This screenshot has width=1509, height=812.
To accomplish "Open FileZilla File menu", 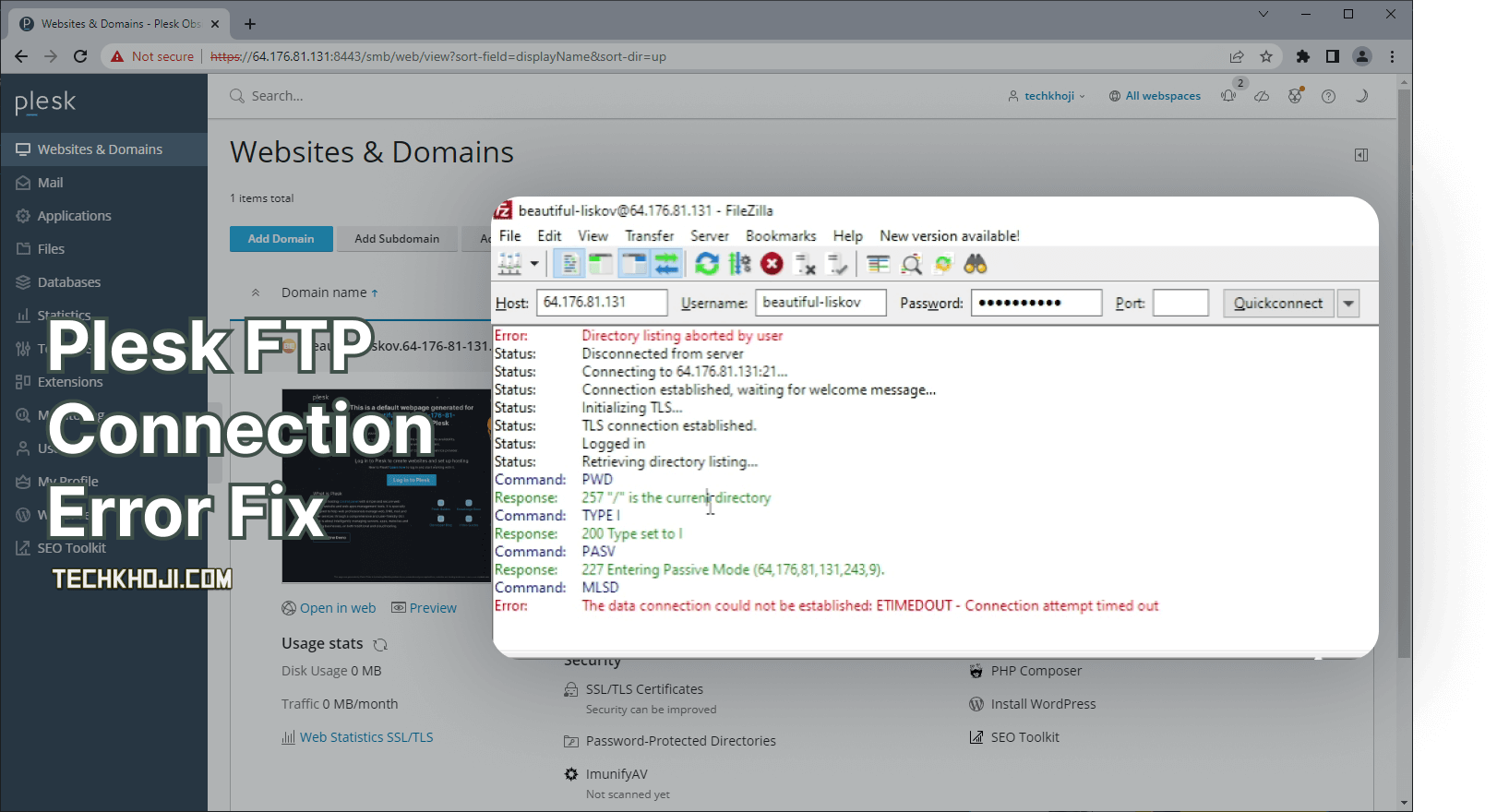I will pyautogui.click(x=510, y=236).
